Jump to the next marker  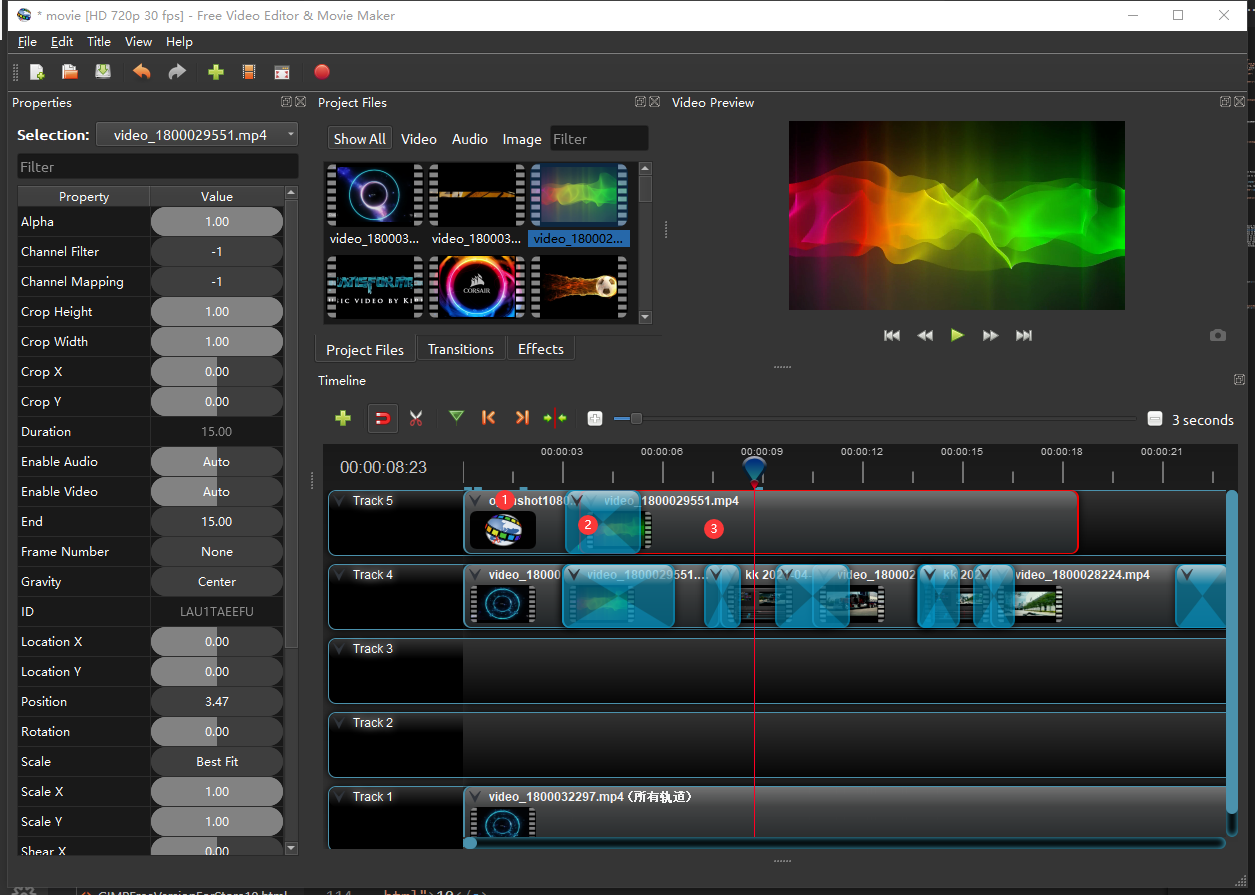[522, 418]
